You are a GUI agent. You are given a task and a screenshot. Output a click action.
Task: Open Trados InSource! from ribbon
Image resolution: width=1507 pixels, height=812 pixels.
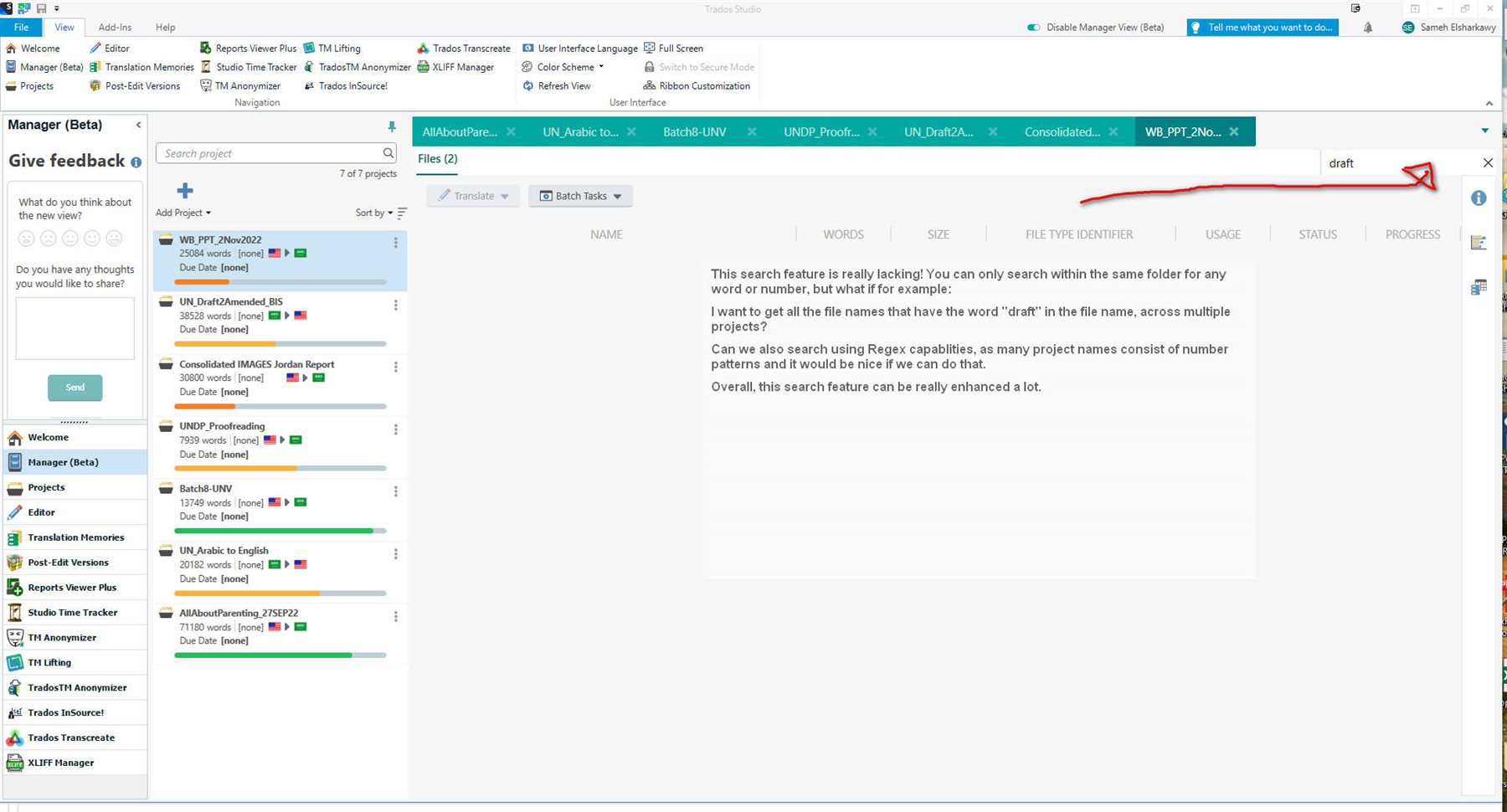click(x=346, y=85)
